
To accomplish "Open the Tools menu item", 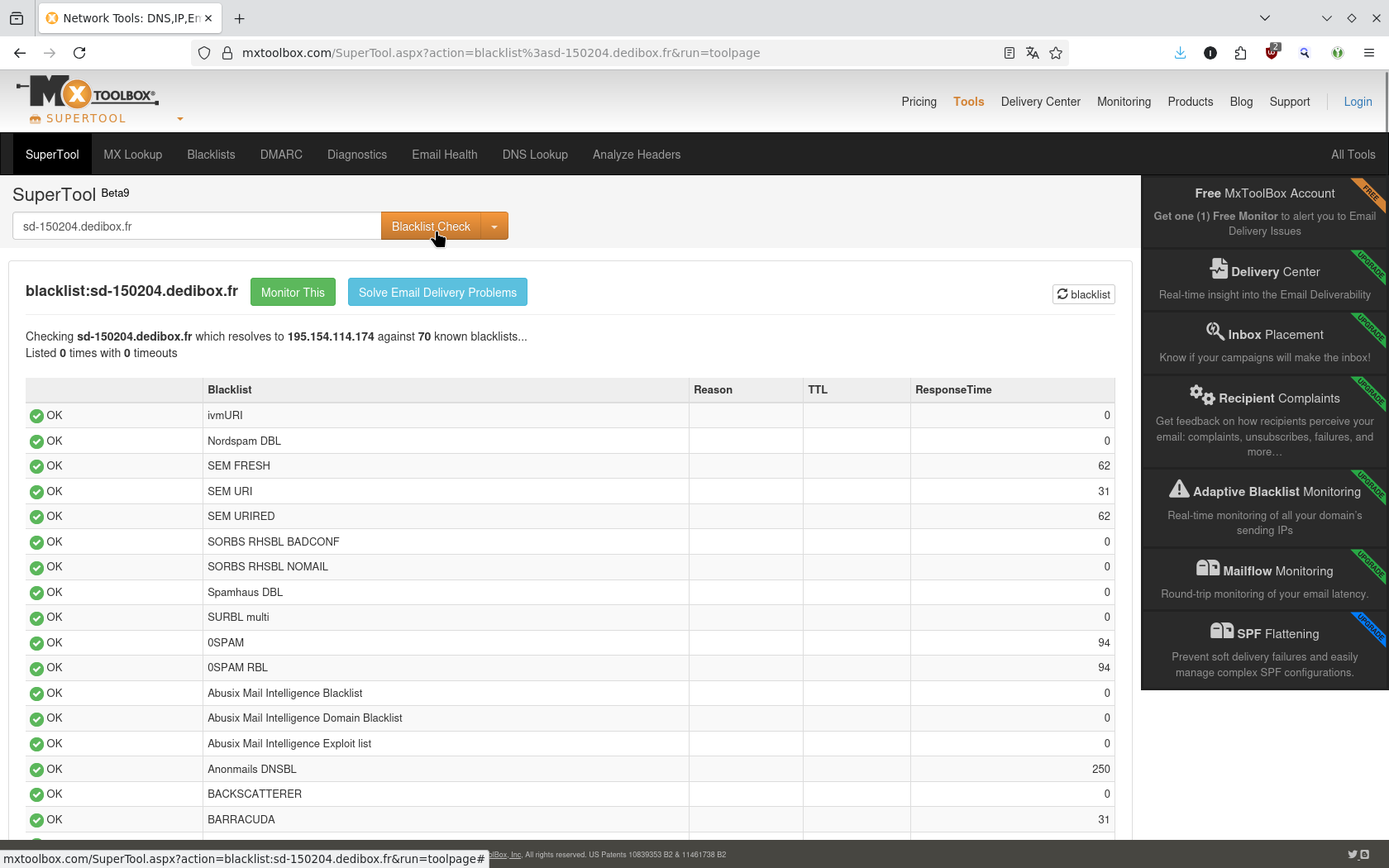I will pyautogui.click(x=968, y=102).
